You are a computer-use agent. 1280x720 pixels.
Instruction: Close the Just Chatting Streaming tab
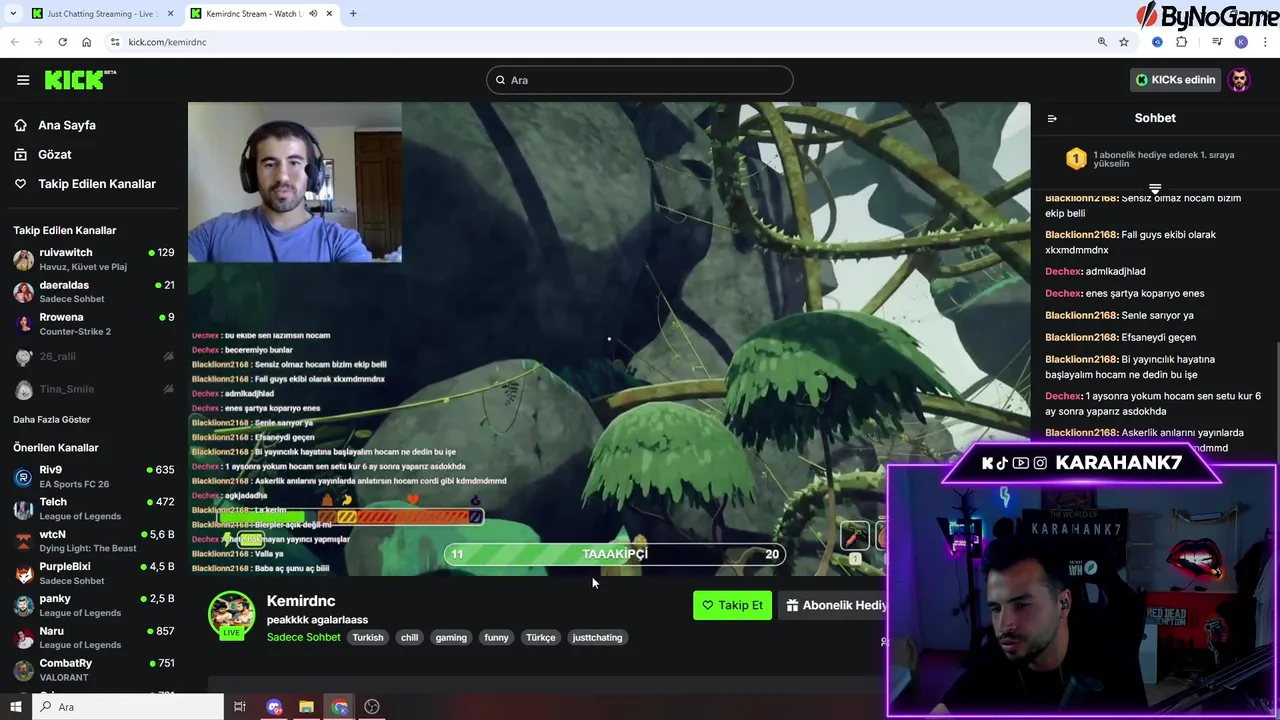pos(171,14)
